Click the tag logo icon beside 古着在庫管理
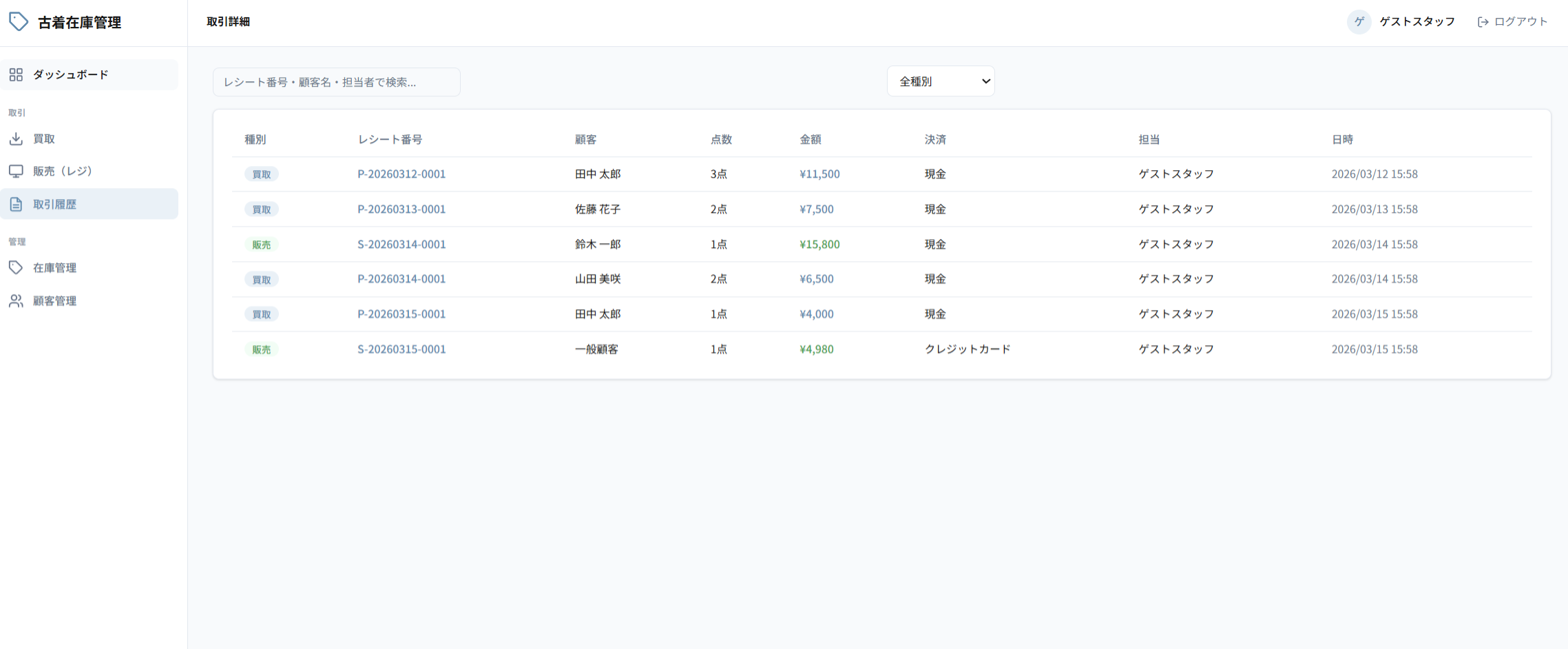 19,22
